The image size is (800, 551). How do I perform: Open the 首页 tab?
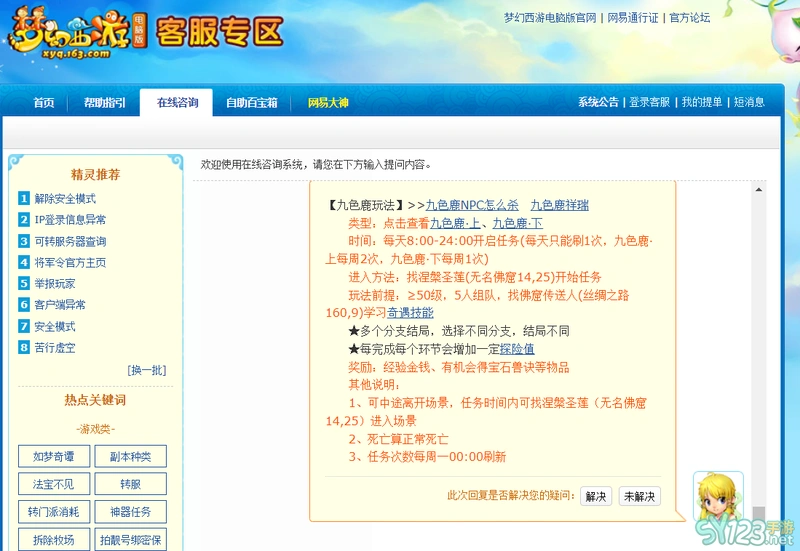[x=44, y=103]
